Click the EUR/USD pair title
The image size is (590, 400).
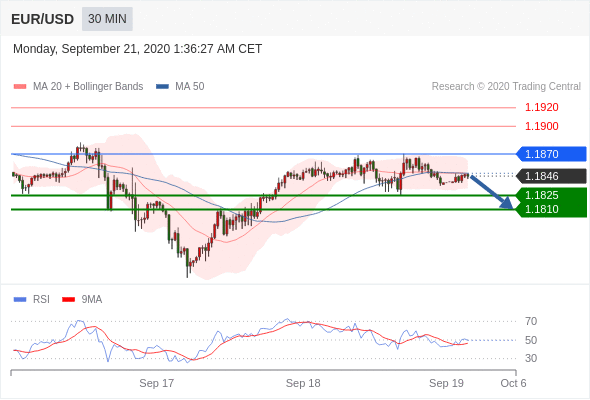point(42,19)
